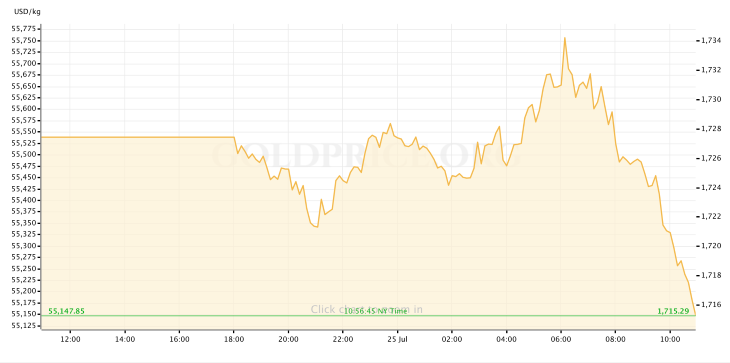Click the USD/kg axis unit label
Viewport: 730px width, 363px height.
27,12
